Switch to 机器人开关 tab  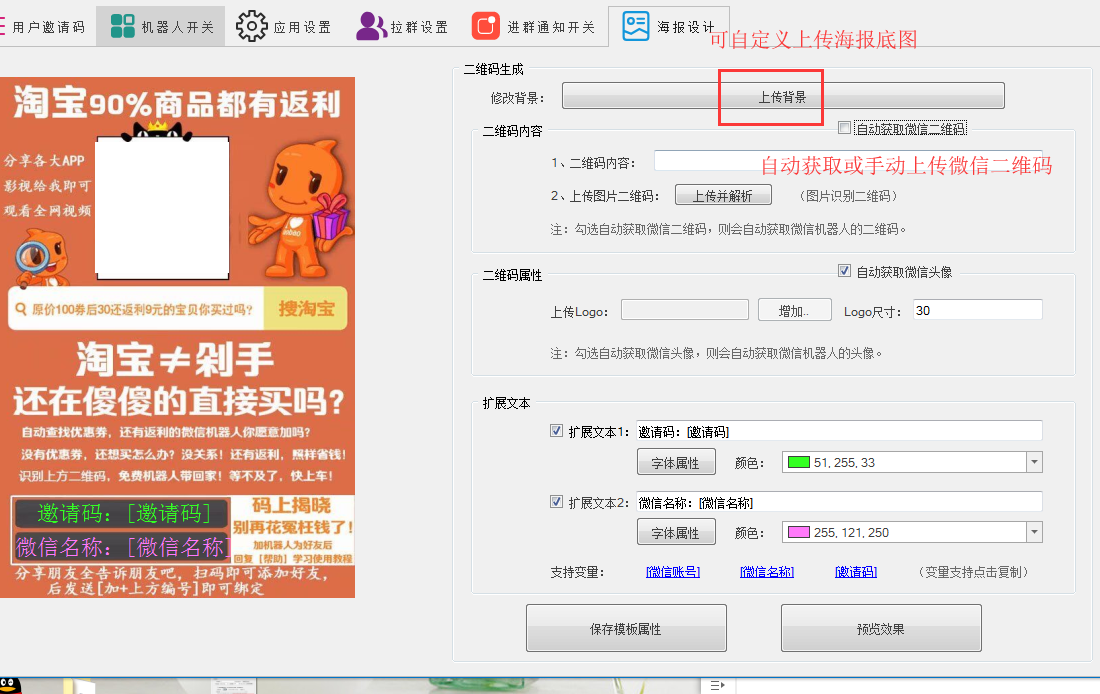pos(161,27)
